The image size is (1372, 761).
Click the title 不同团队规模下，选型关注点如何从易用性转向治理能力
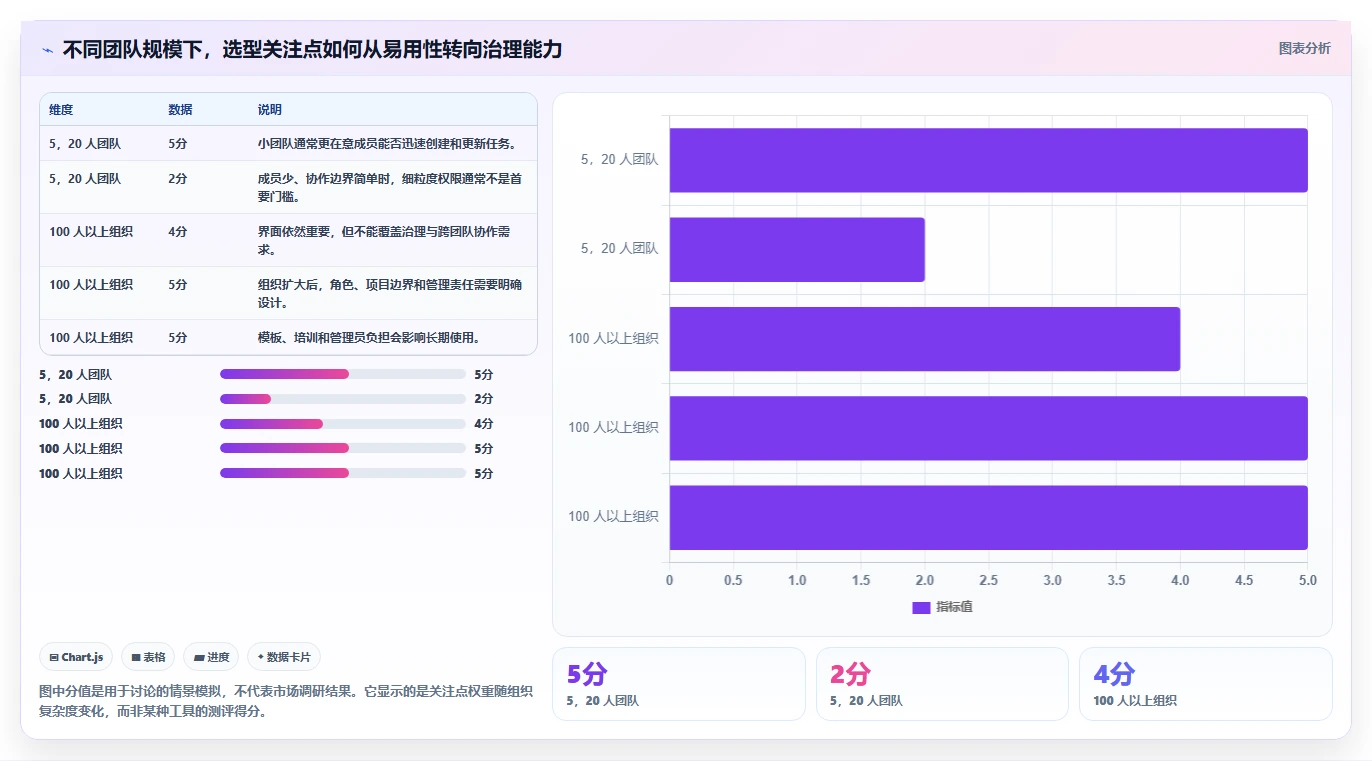(312, 49)
